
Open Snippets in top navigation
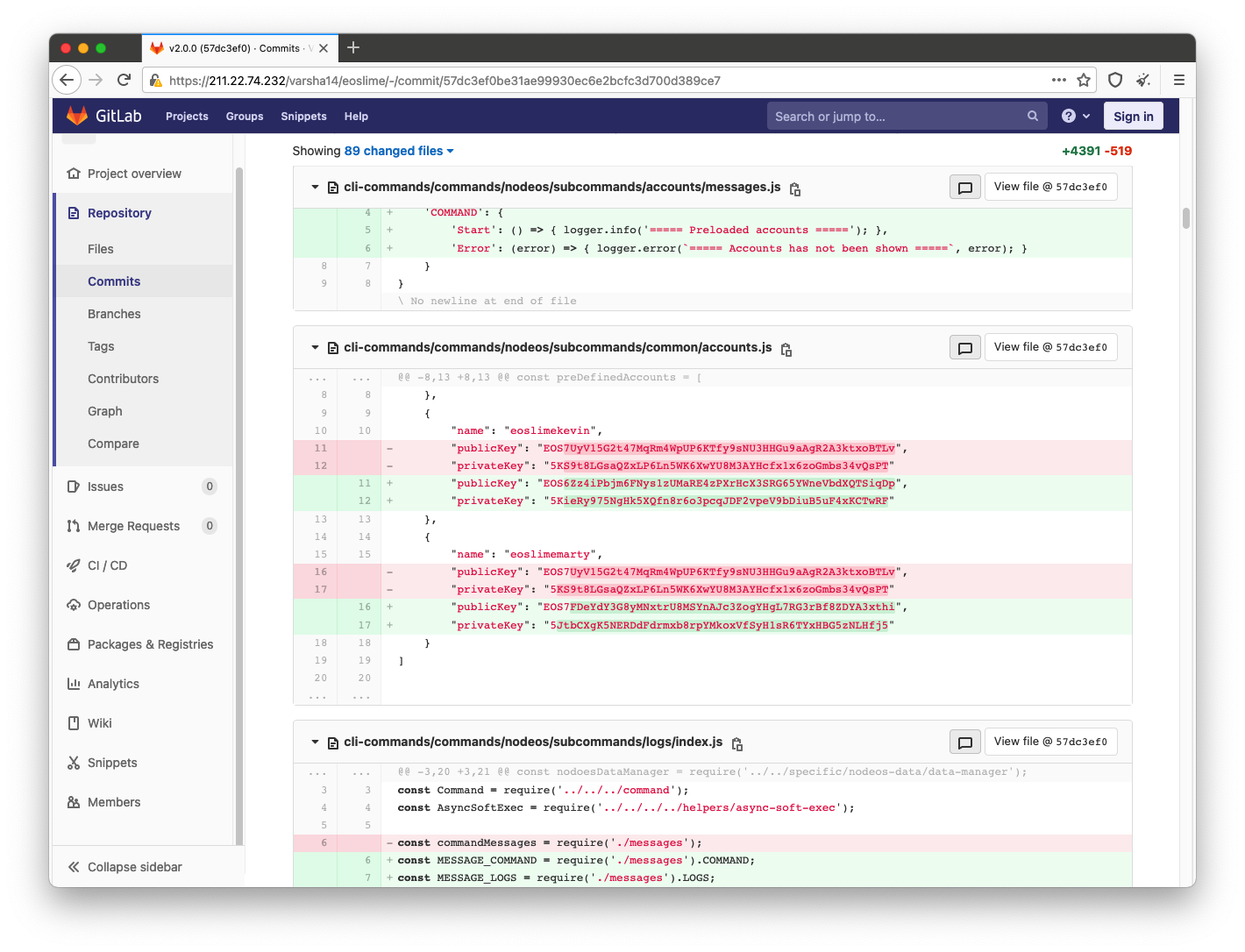coord(303,116)
